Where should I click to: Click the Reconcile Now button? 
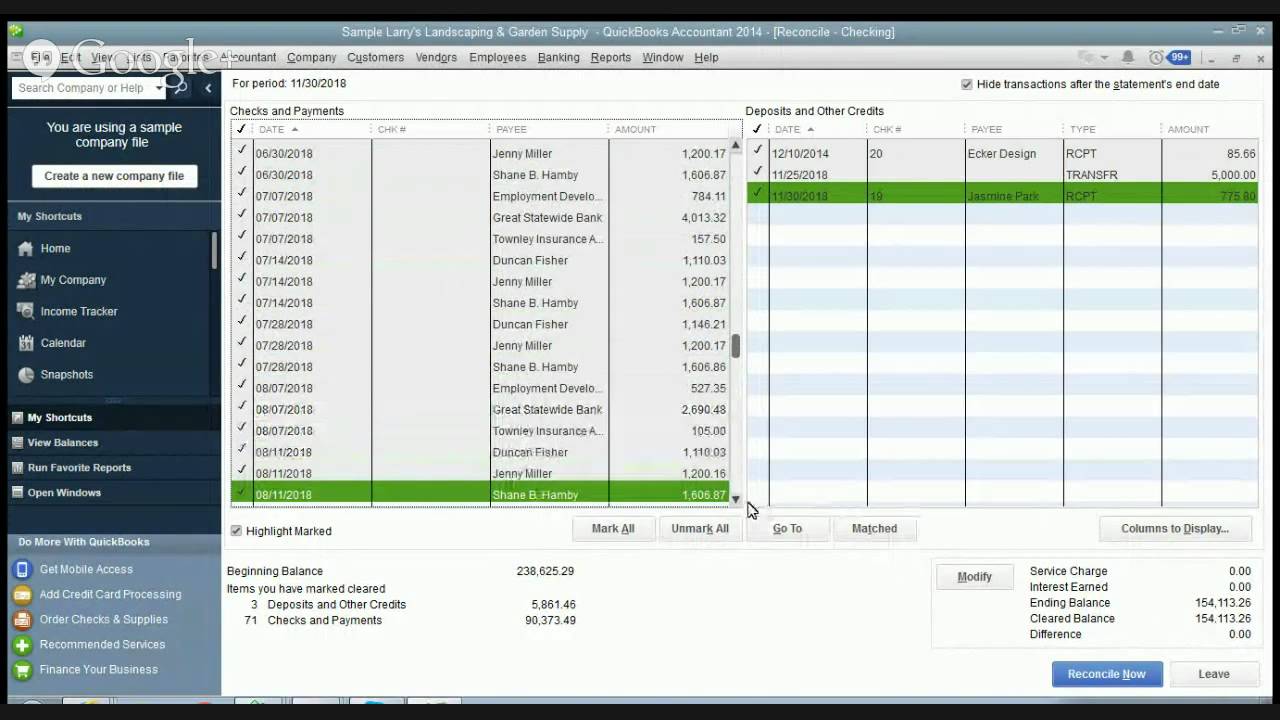tap(1106, 674)
